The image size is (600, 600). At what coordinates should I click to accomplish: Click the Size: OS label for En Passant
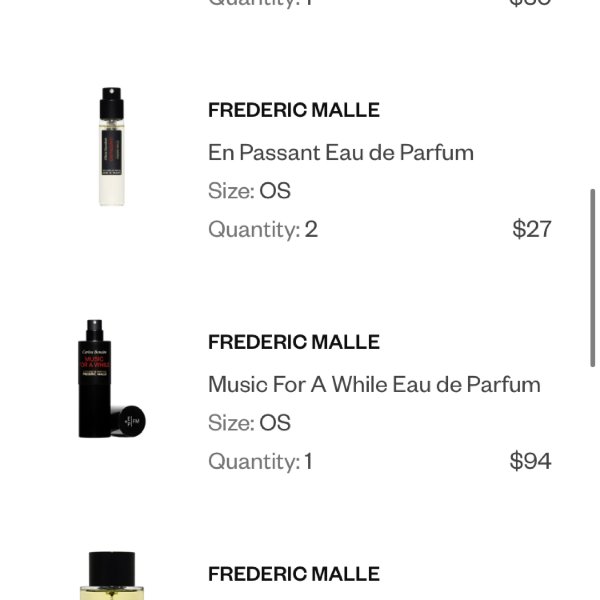coord(249,191)
